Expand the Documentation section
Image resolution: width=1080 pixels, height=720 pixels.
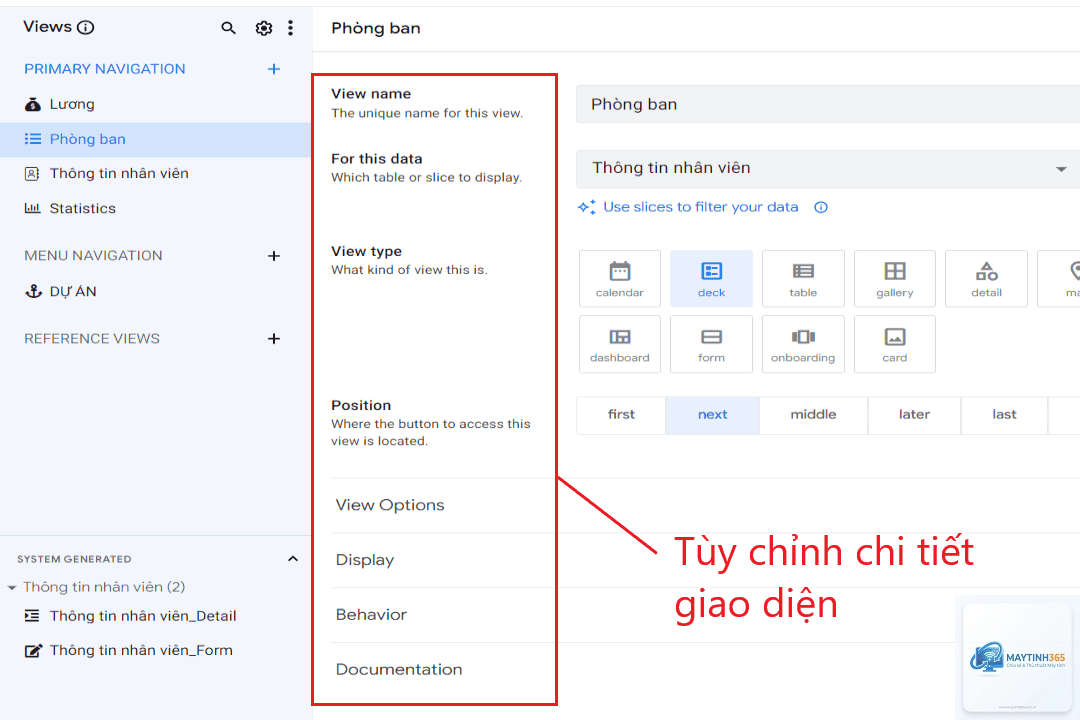(399, 670)
